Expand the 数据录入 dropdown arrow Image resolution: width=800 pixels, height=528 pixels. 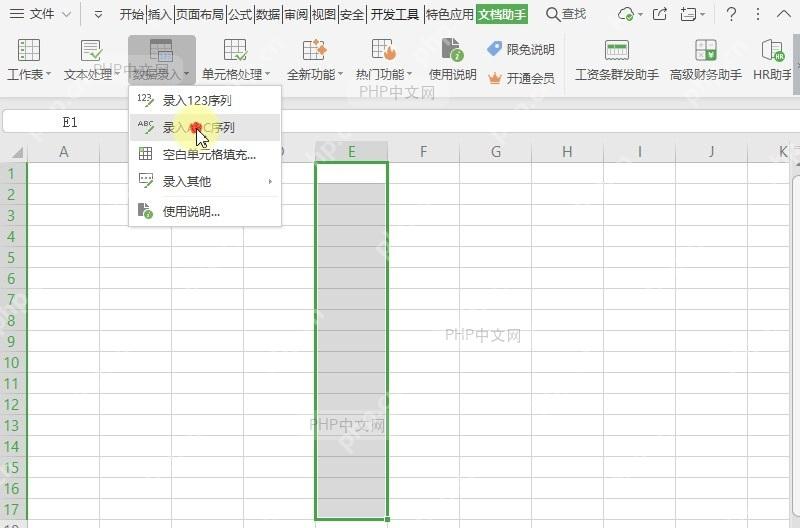pos(186,74)
